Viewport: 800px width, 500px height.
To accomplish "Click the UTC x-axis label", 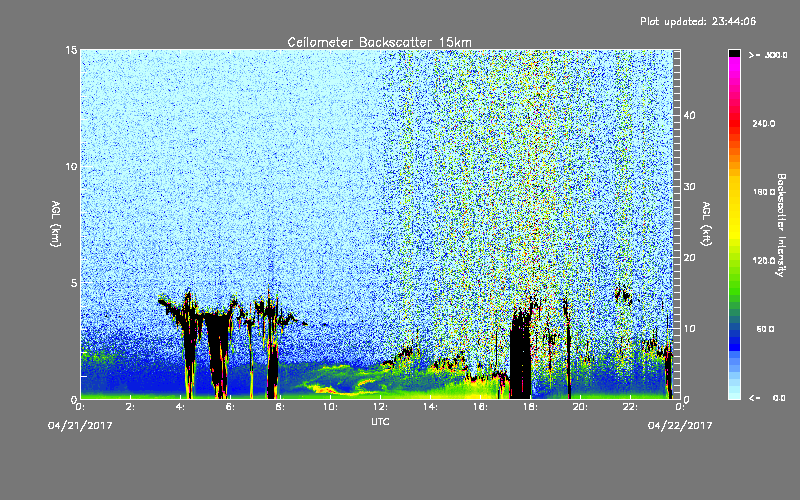I will [x=380, y=421].
